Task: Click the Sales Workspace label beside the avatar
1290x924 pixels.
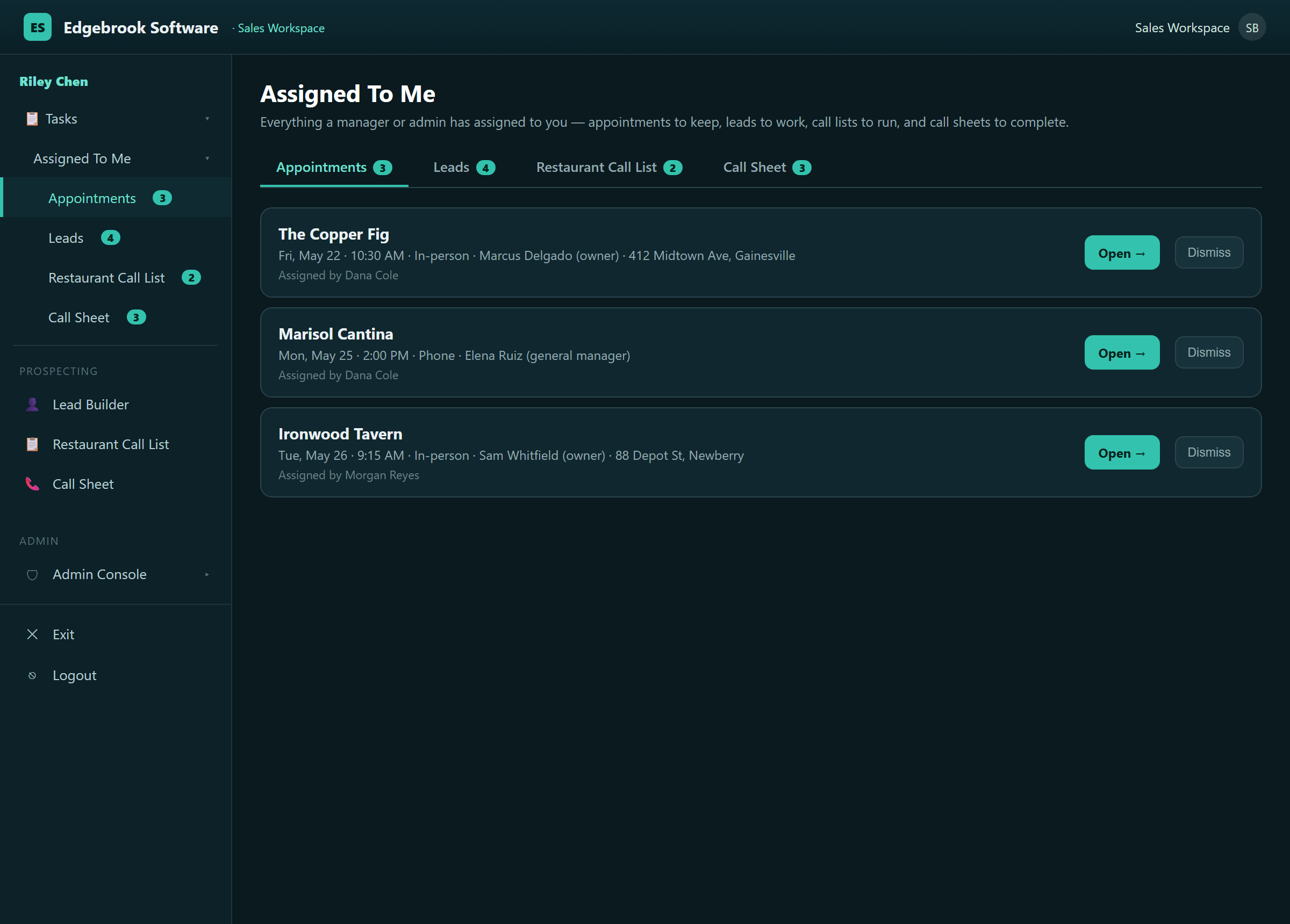Action: (1182, 27)
